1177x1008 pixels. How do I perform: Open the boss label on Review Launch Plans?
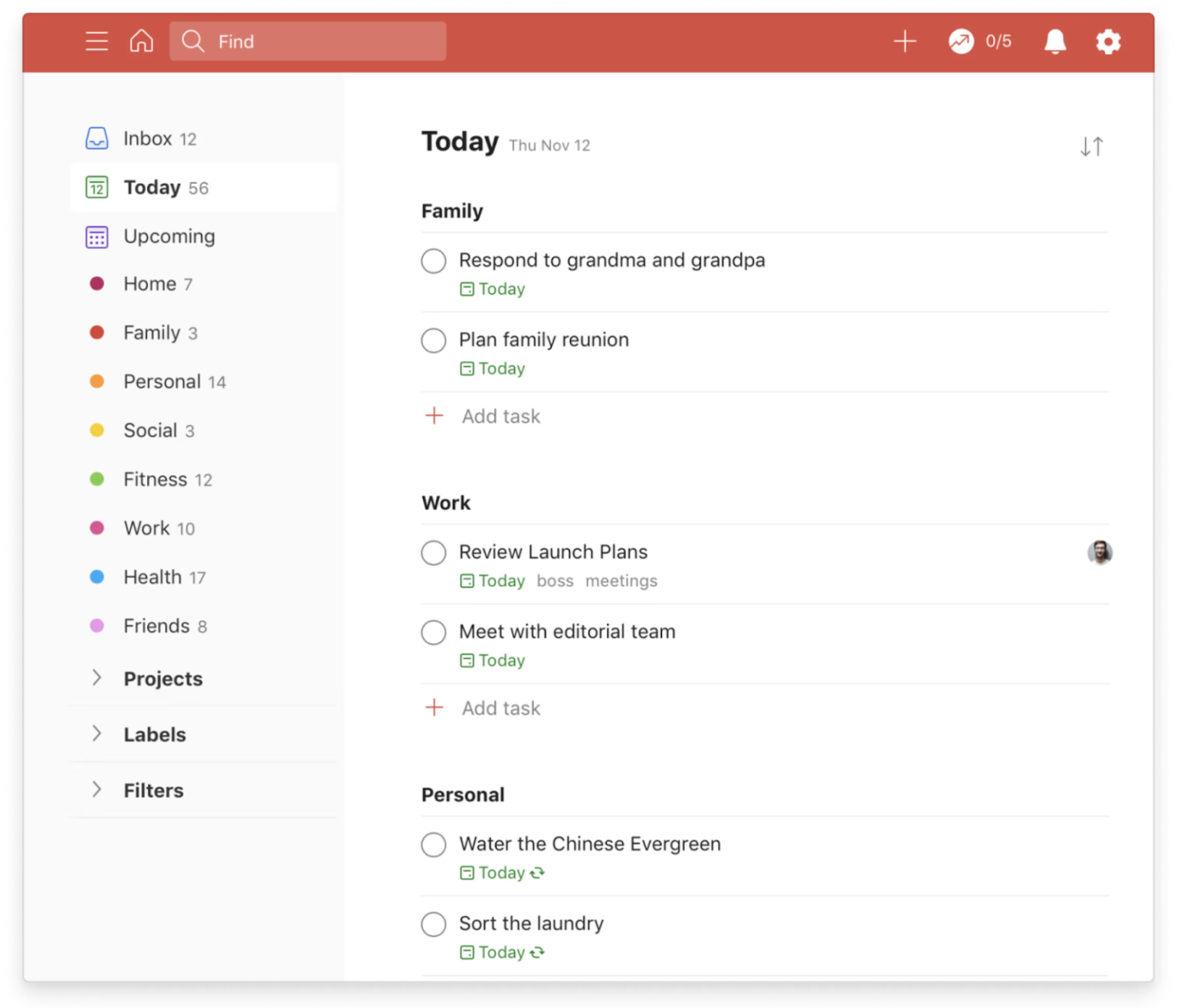[x=555, y=581]
